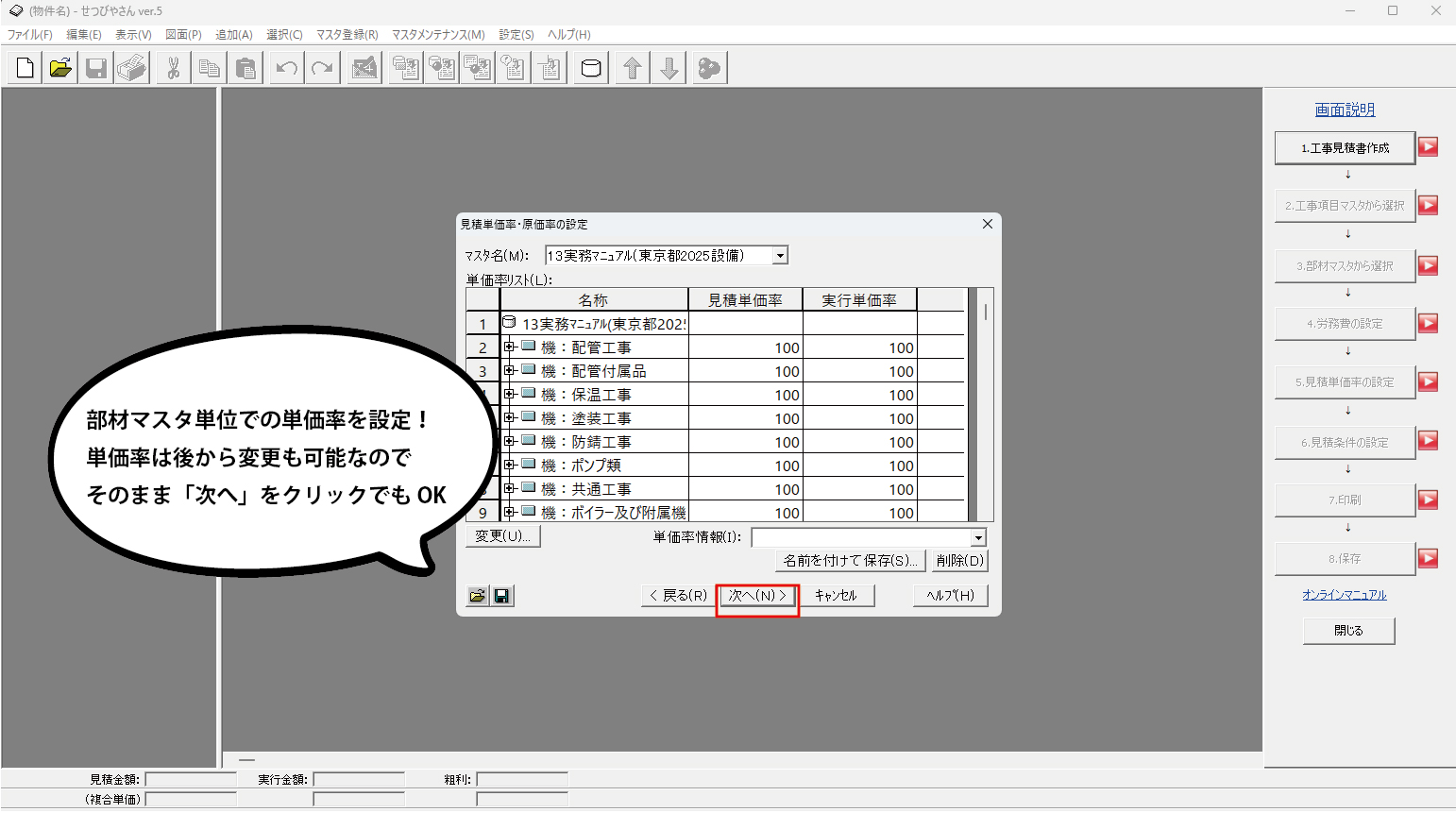The width and height of the screenshot is (1456, 813).
Task: Expand the 機：ボイラー及び附属機 tree node
Action: tap(509, 512)
